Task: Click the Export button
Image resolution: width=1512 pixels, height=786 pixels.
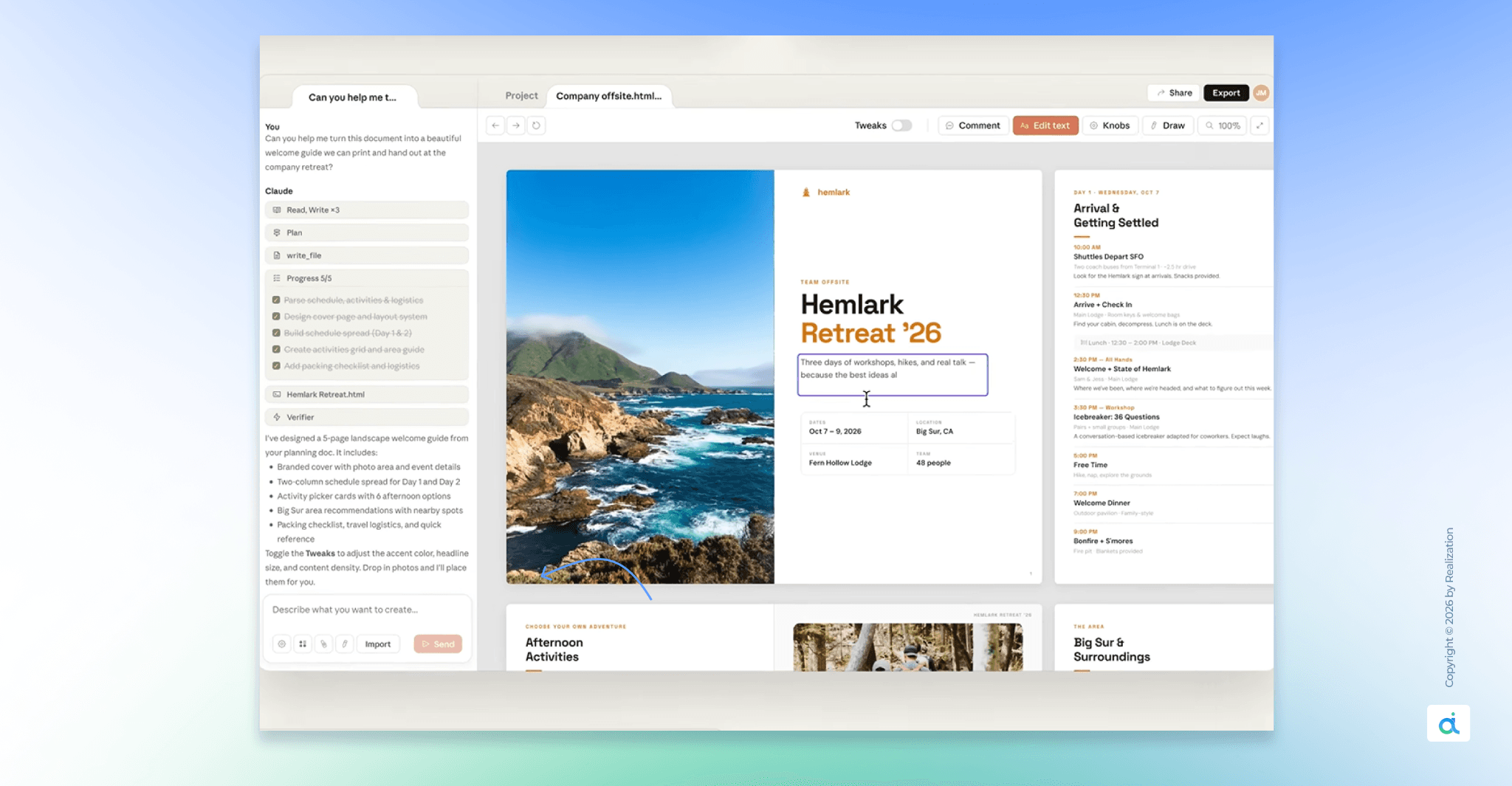Action: click(1226, 93)
